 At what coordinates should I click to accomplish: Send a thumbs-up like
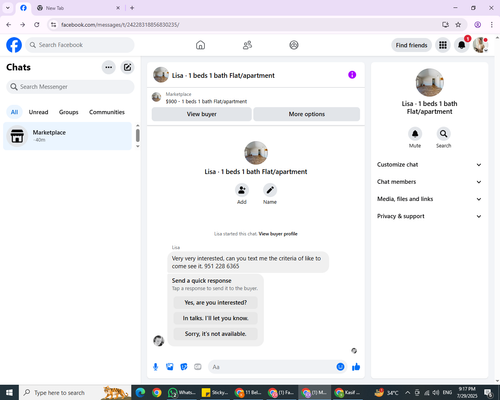pyautogui.click(x=356, y=367)
